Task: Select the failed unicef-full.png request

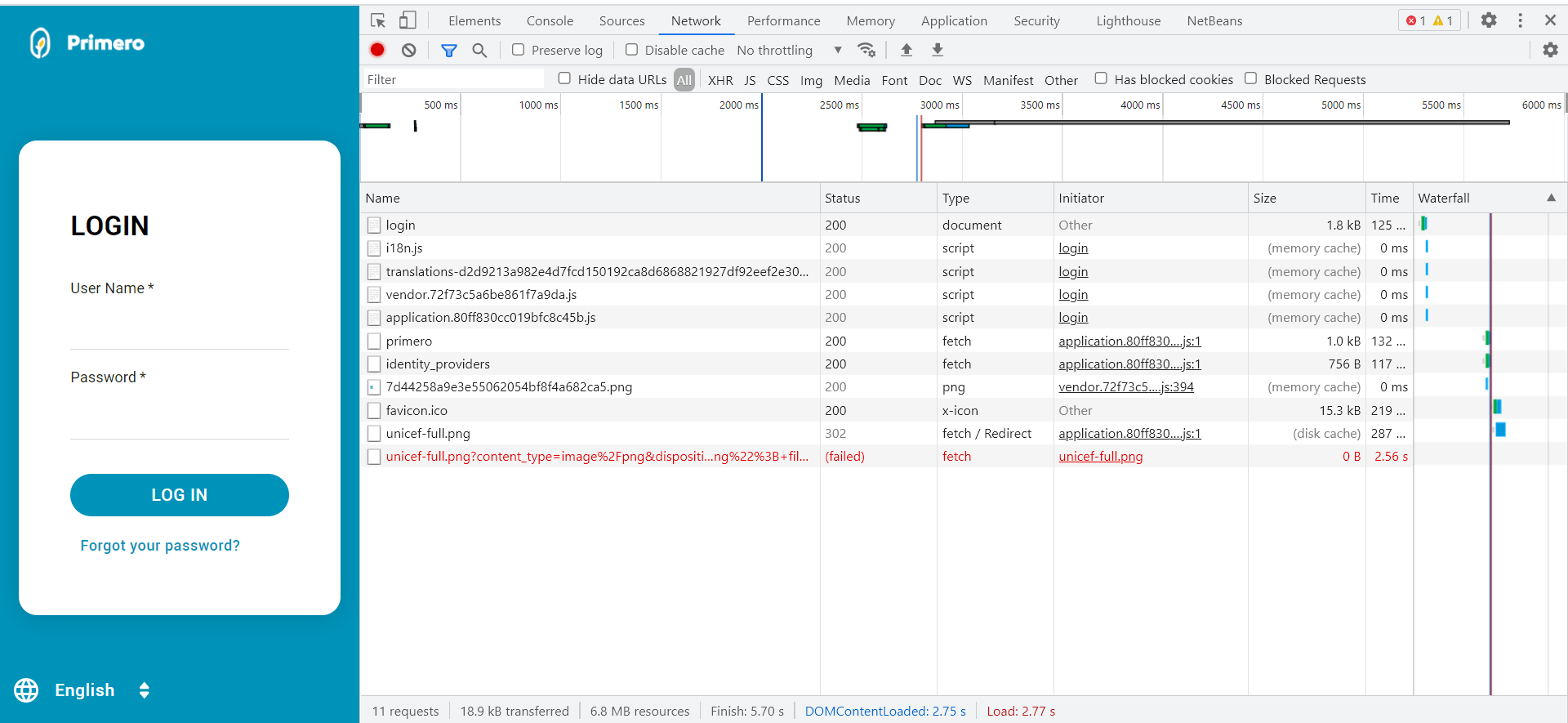Action: [x=888, y=457]
